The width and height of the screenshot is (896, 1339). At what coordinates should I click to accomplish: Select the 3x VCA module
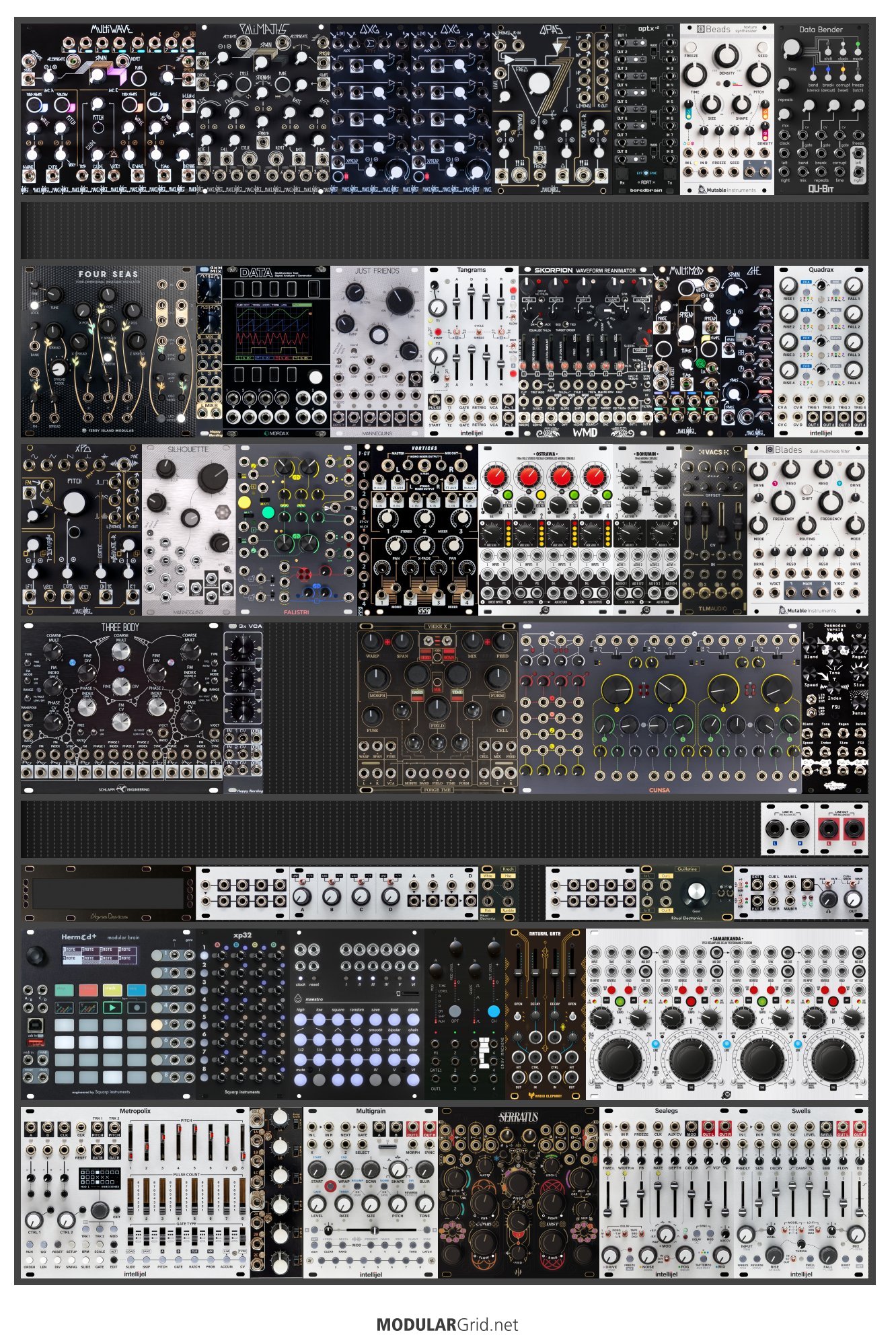click(x=243, y=708)
